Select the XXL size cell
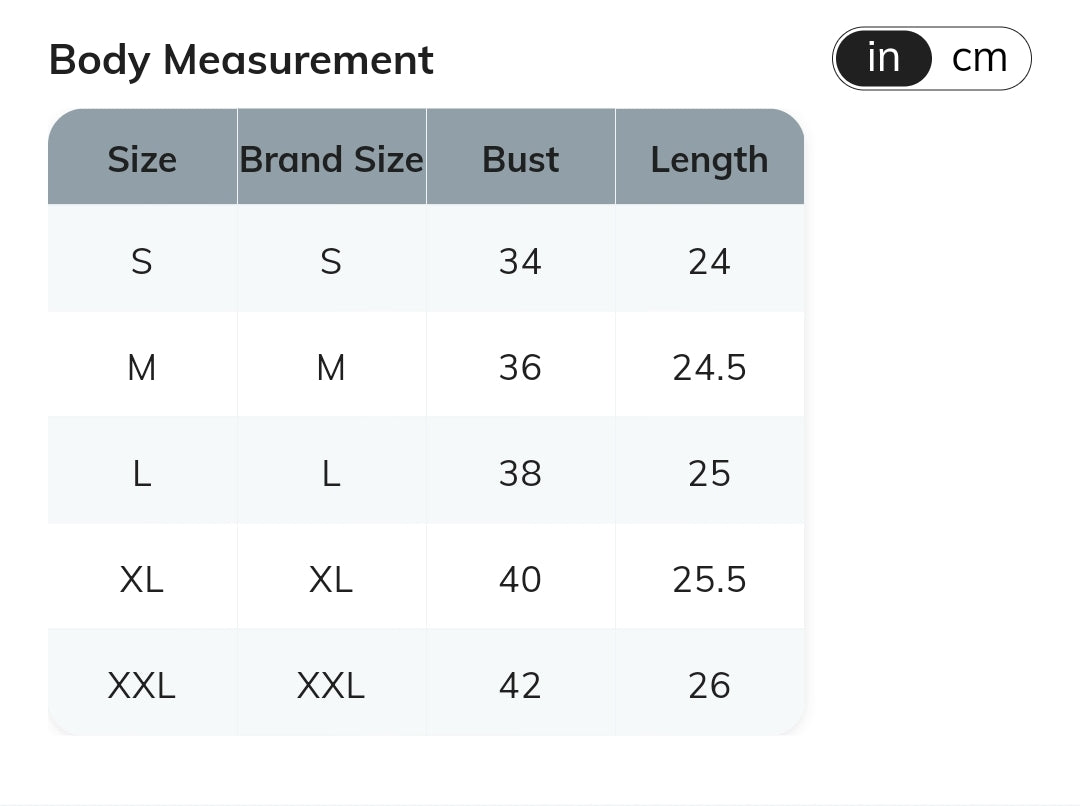 point(142,686)
